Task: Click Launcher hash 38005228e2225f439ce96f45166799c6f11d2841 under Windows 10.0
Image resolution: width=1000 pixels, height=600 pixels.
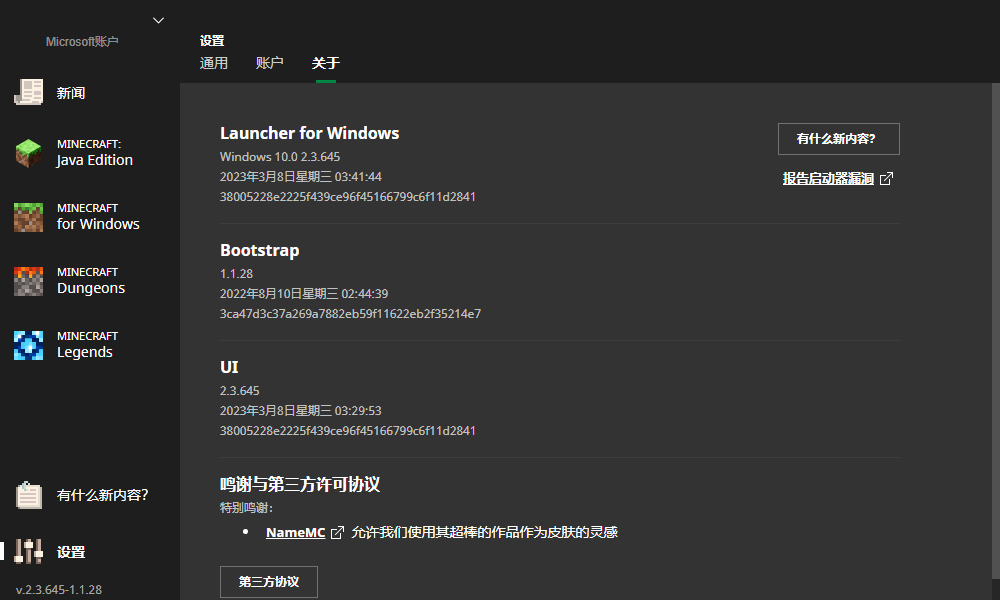Action: click(348, 196)
